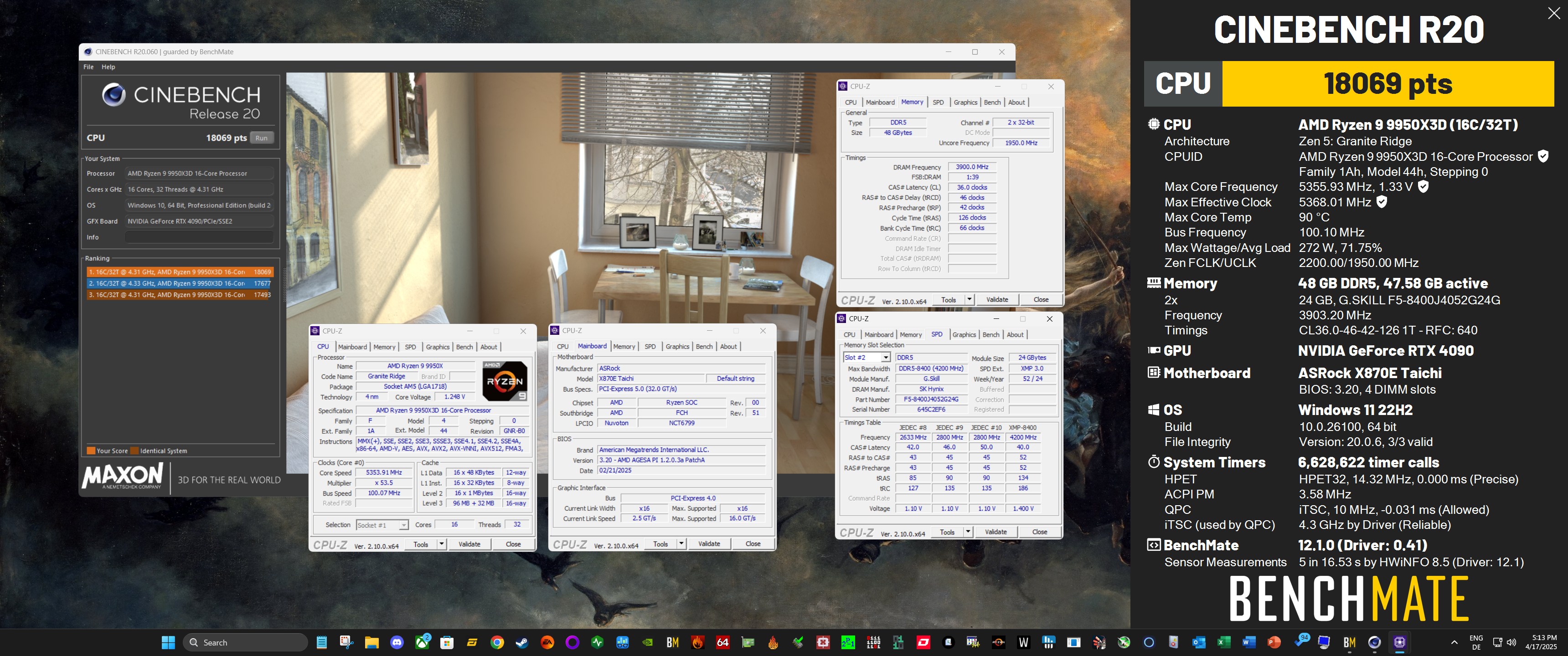Click the Identical System legend swatch
The width and height of the screenshot is (1568, 656).
(x=134, y=451)
